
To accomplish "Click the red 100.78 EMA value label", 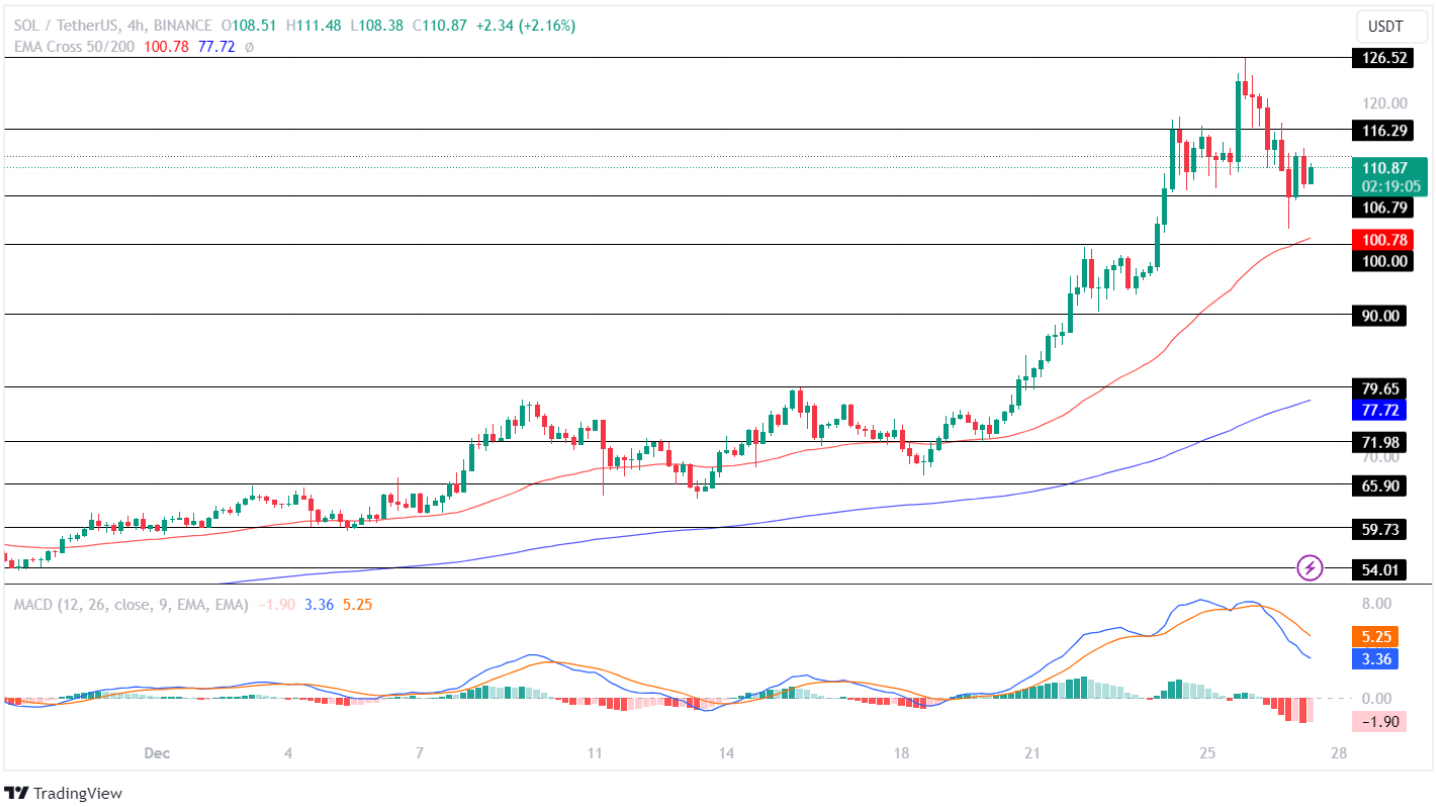I will point(1381,240).
